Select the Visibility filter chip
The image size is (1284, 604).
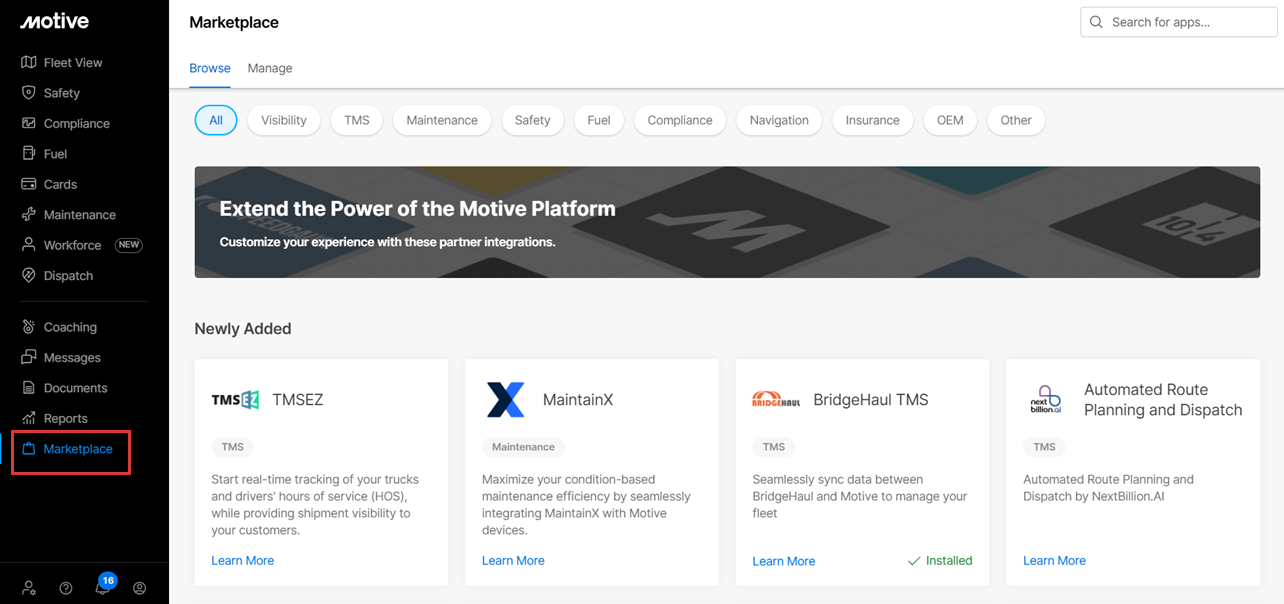284,120
